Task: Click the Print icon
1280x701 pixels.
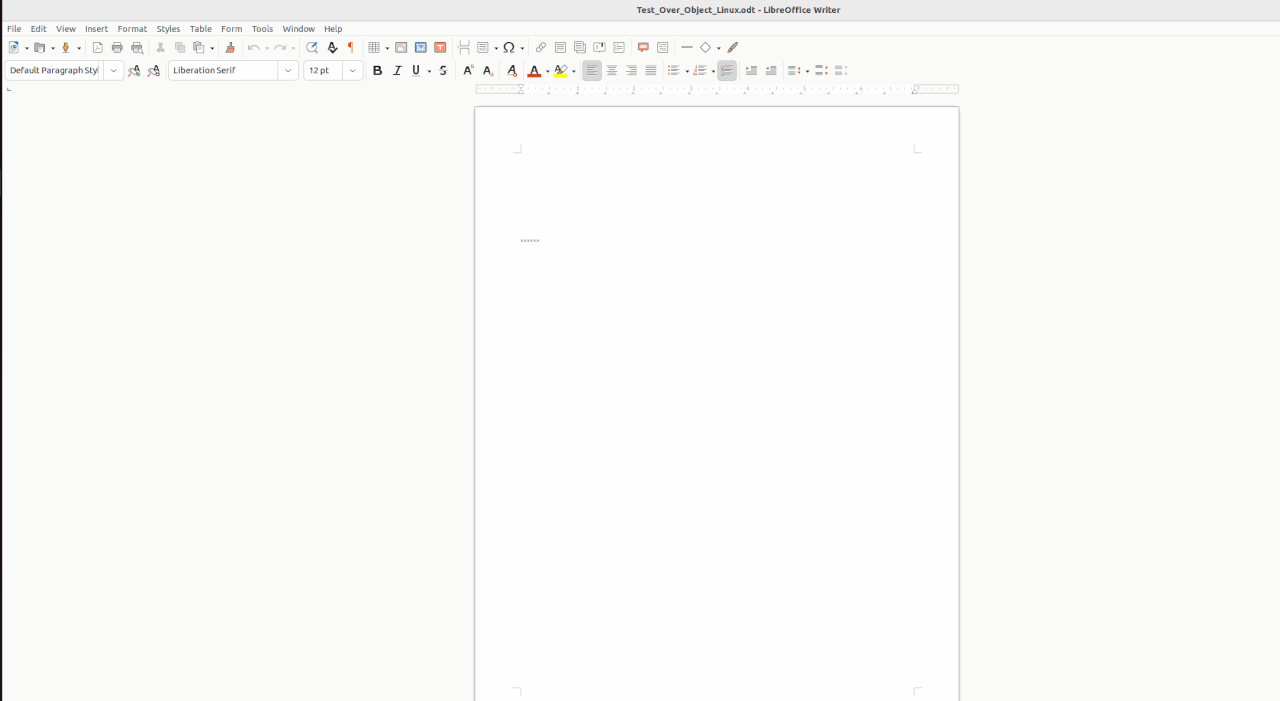Action: (117, 47)
